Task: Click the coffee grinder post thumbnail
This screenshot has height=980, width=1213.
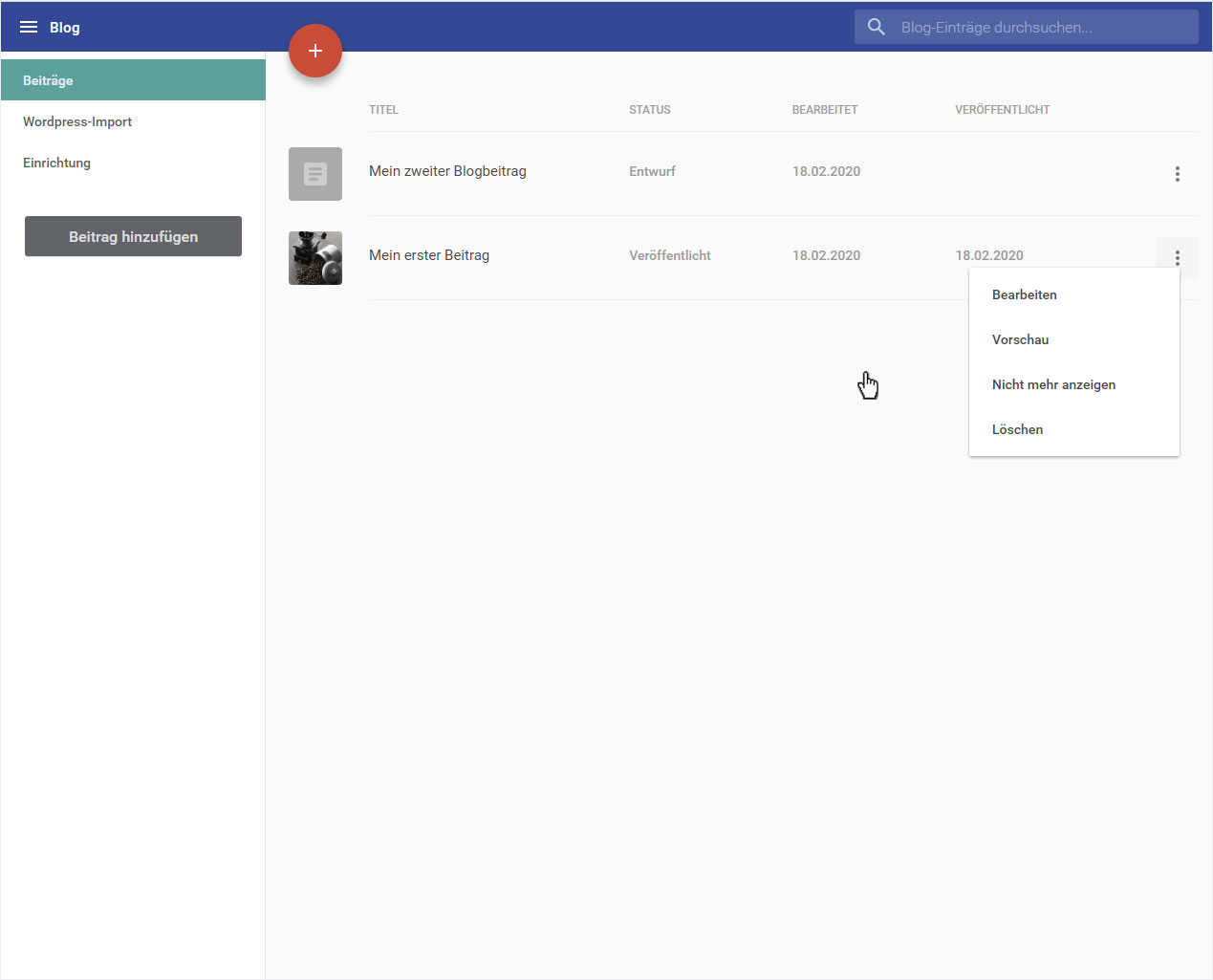Action: coord(315,258)
